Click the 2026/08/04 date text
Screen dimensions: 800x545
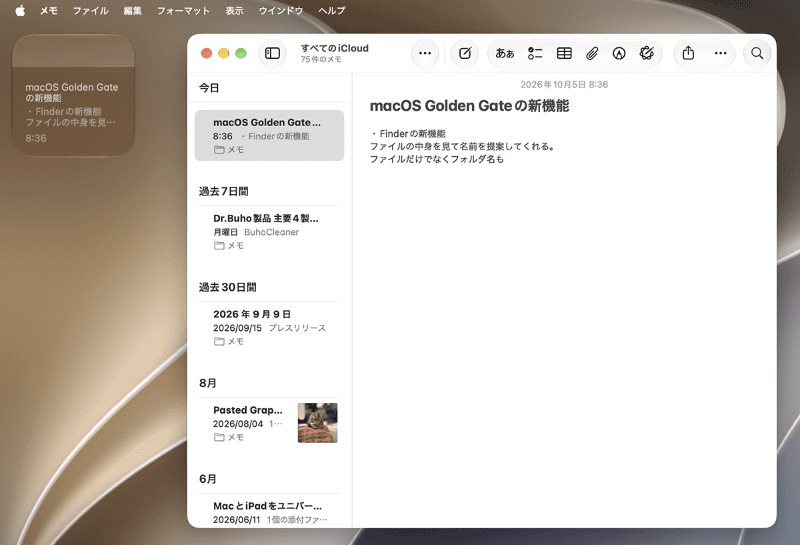[238, 424]
